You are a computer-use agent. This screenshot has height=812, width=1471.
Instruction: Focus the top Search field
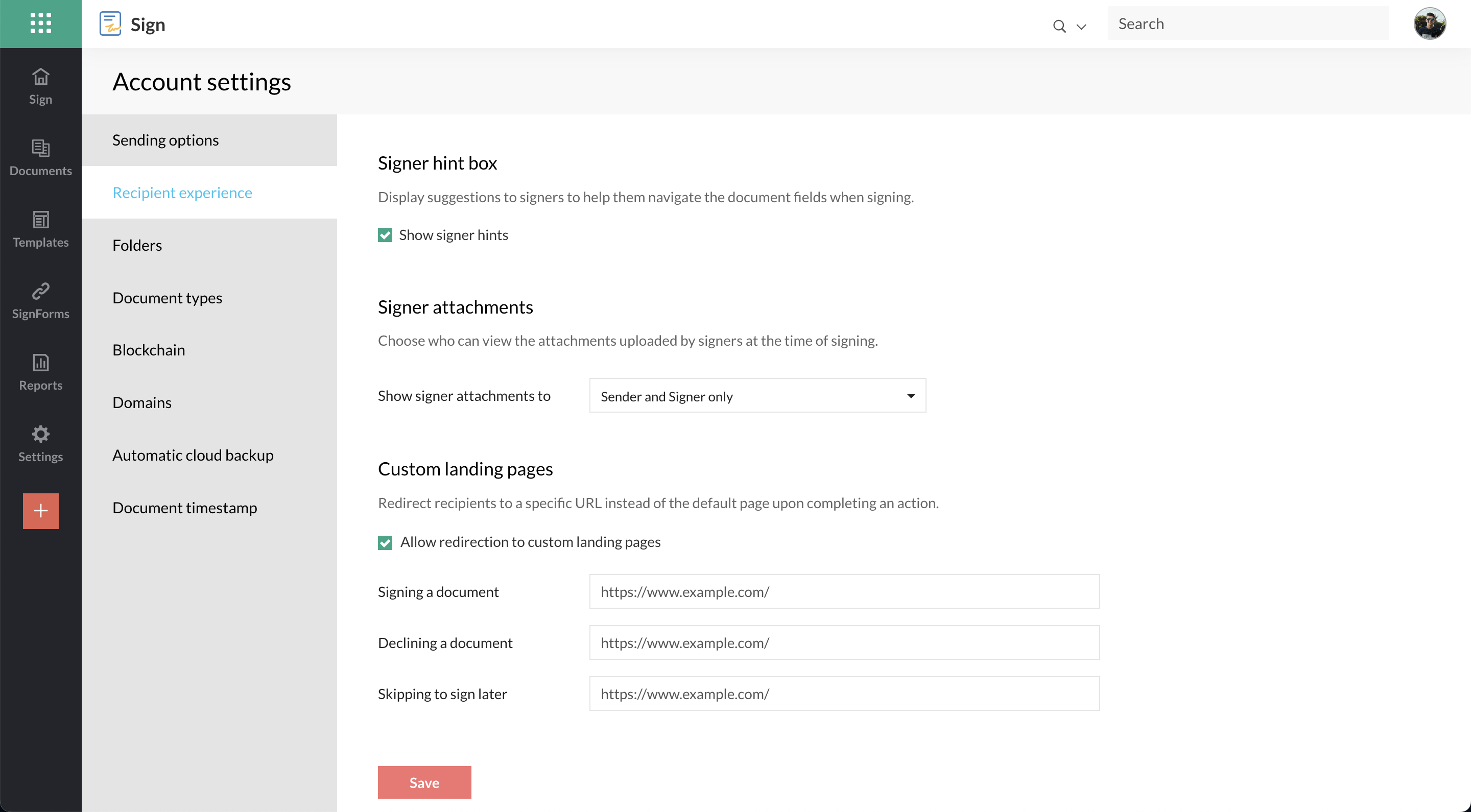tap(1248, 23)
